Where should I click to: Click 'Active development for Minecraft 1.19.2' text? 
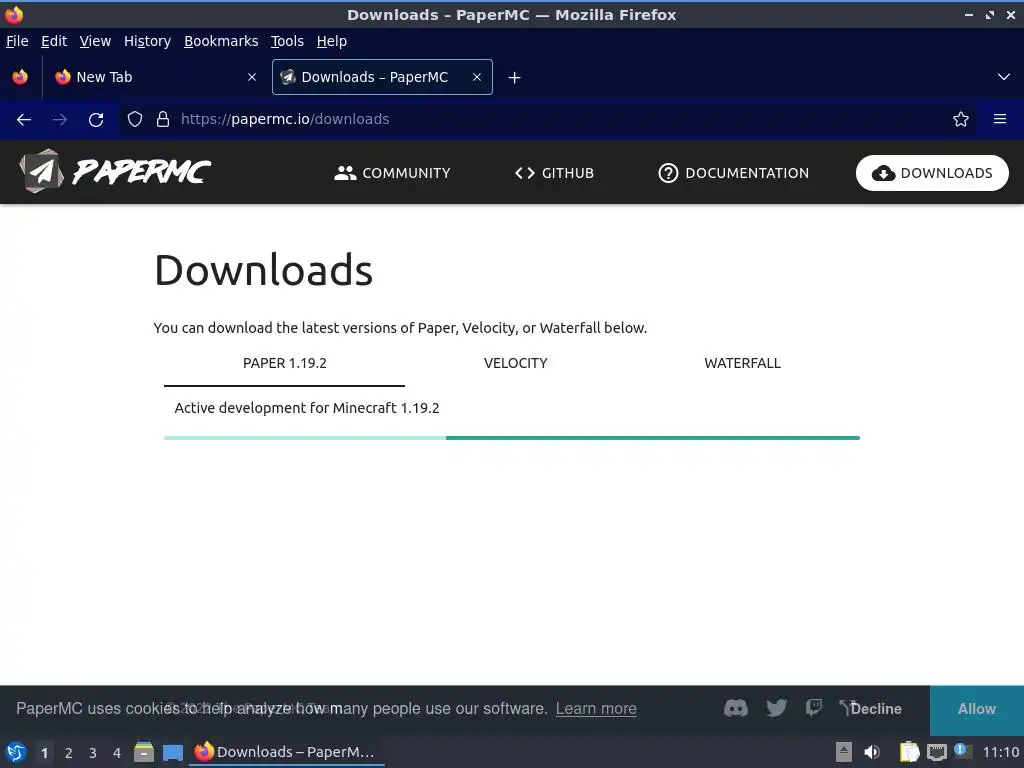coord(307,408)
